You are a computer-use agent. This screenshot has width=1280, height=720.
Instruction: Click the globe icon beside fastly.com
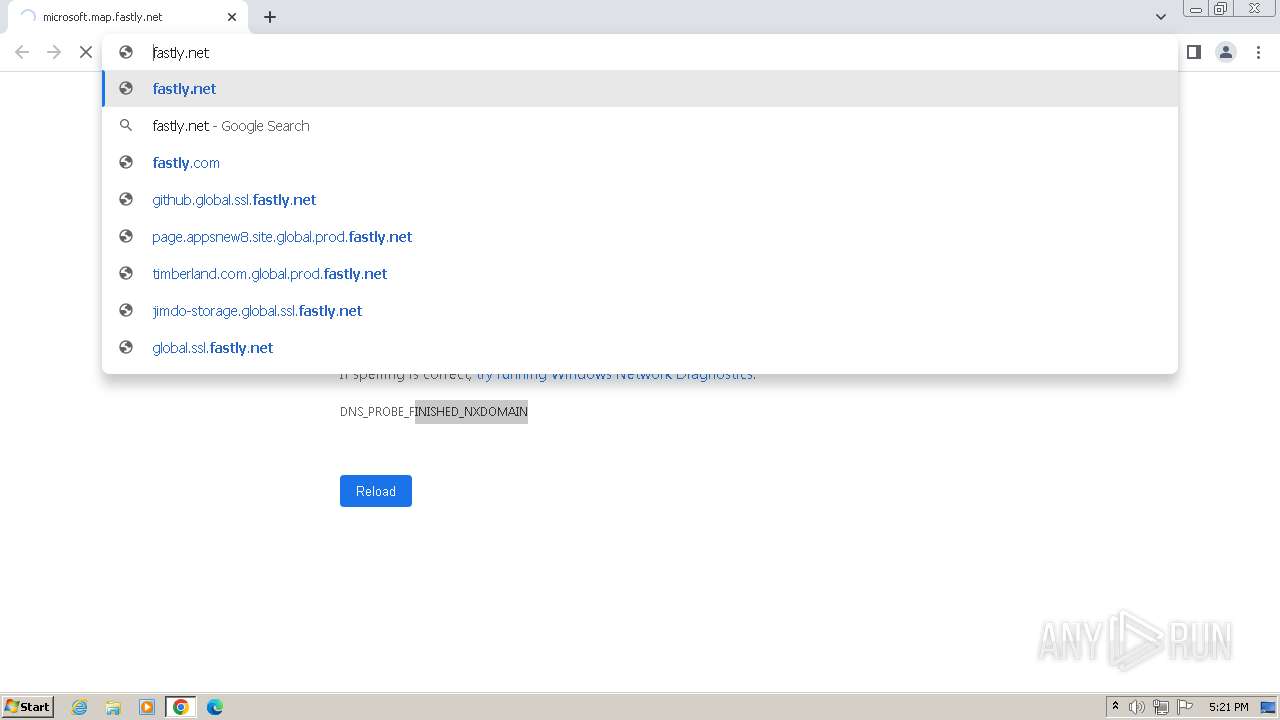pyautogui.click(x=126, y=162)
